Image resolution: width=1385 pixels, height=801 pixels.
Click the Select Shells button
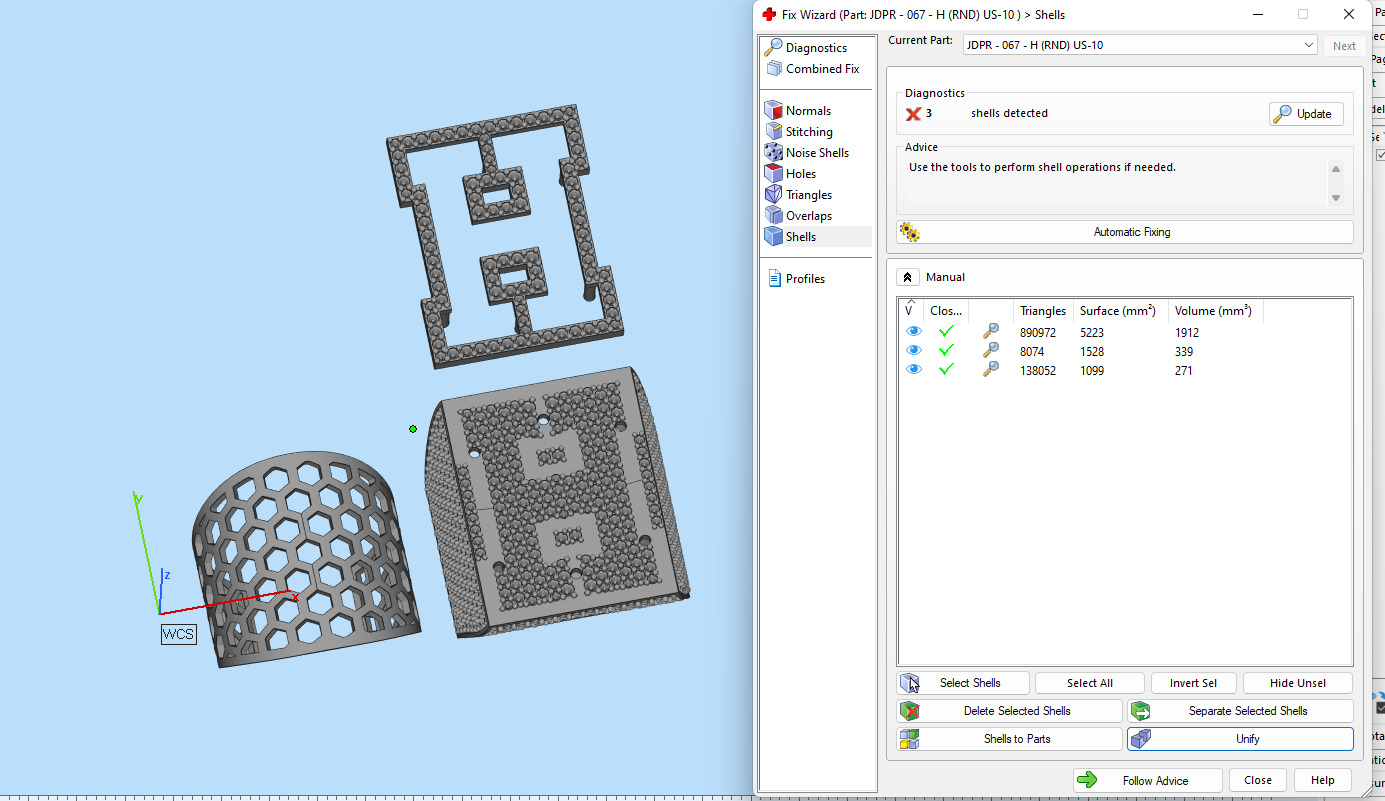click(x=964, y=683)
